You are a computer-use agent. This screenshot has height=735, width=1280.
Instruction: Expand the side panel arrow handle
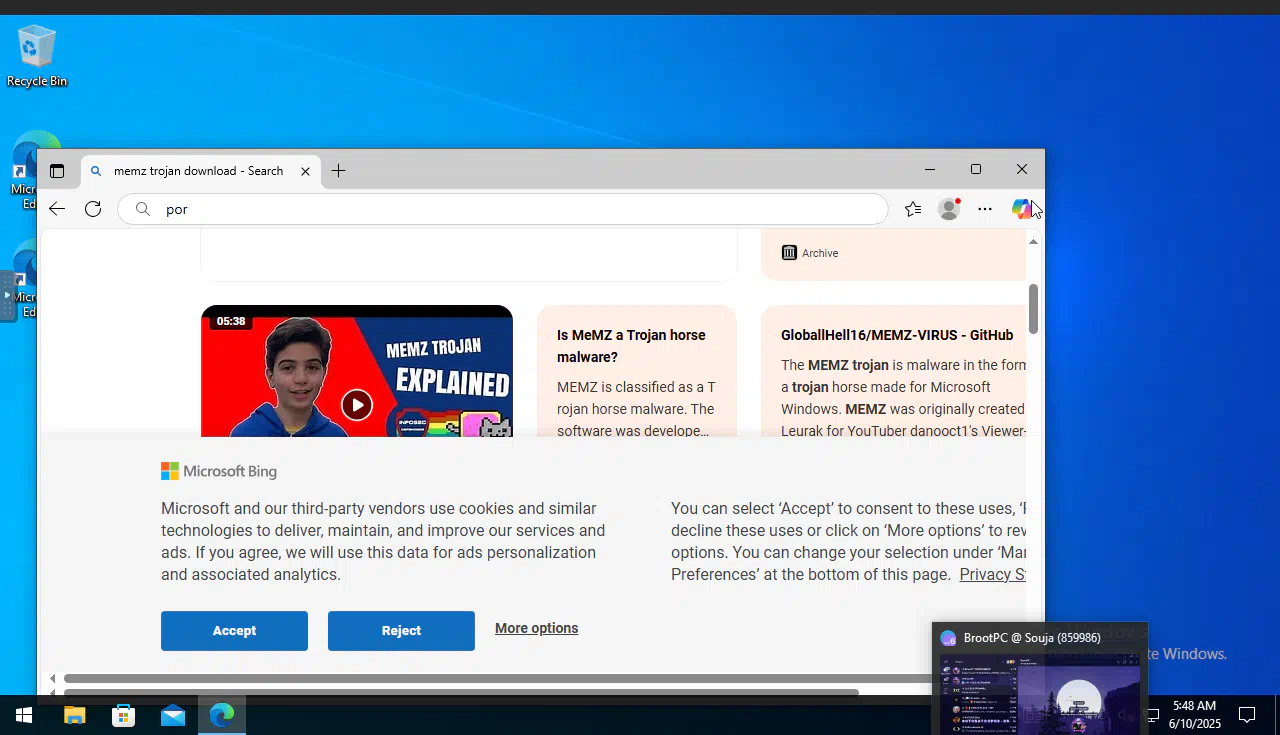(x=8, y=296)
